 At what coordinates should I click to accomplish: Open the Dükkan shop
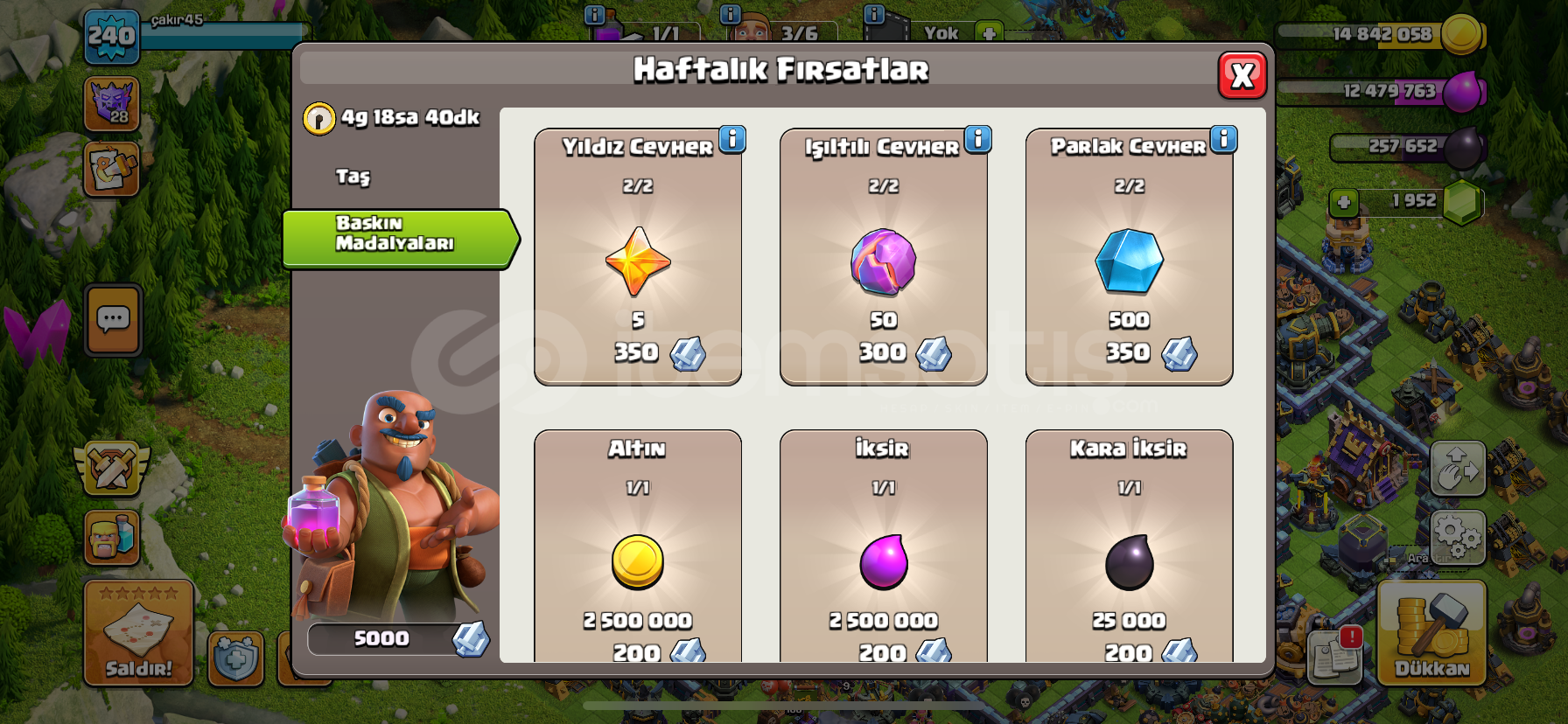(x=1431, y=632)
